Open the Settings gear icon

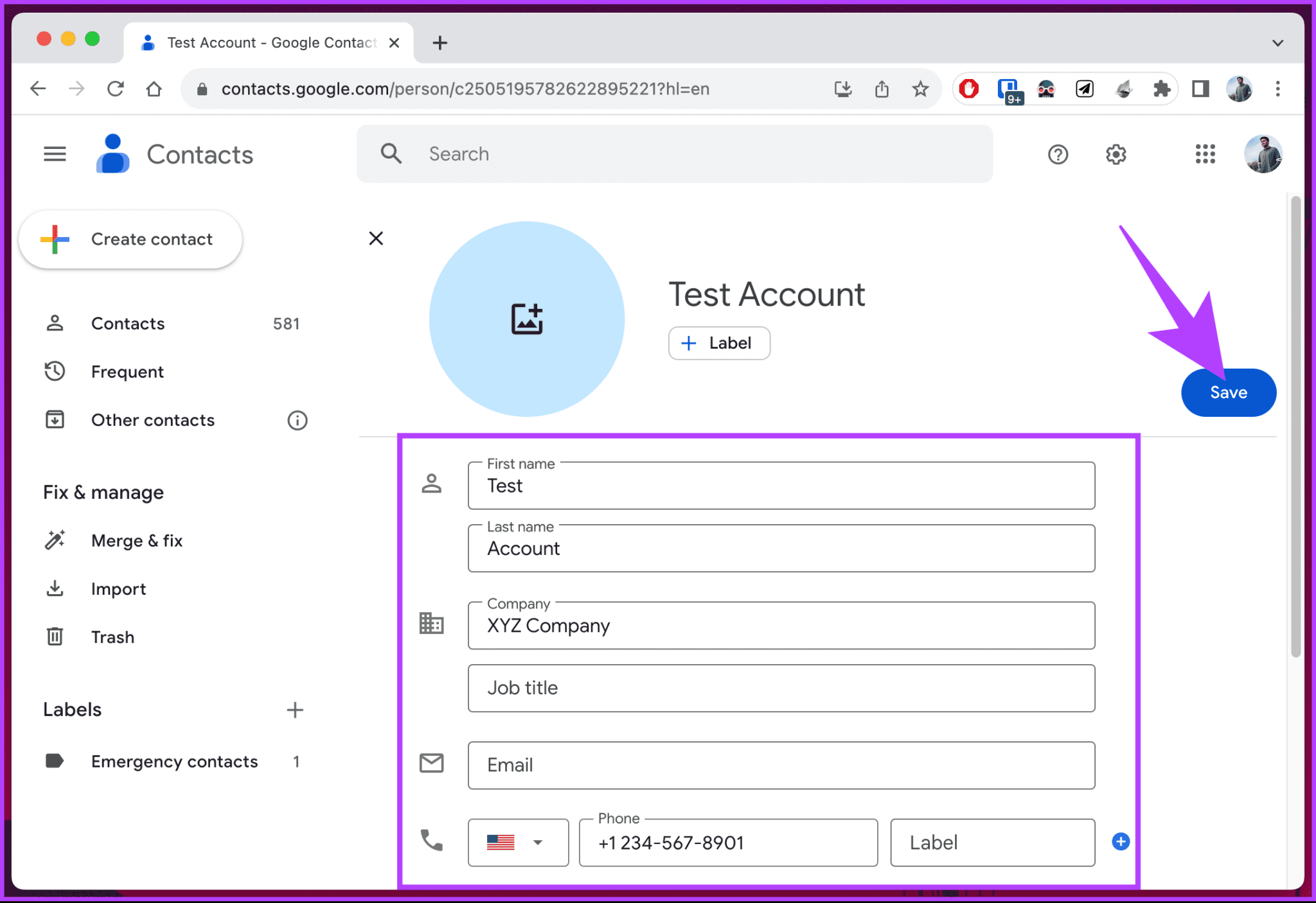1116,154
